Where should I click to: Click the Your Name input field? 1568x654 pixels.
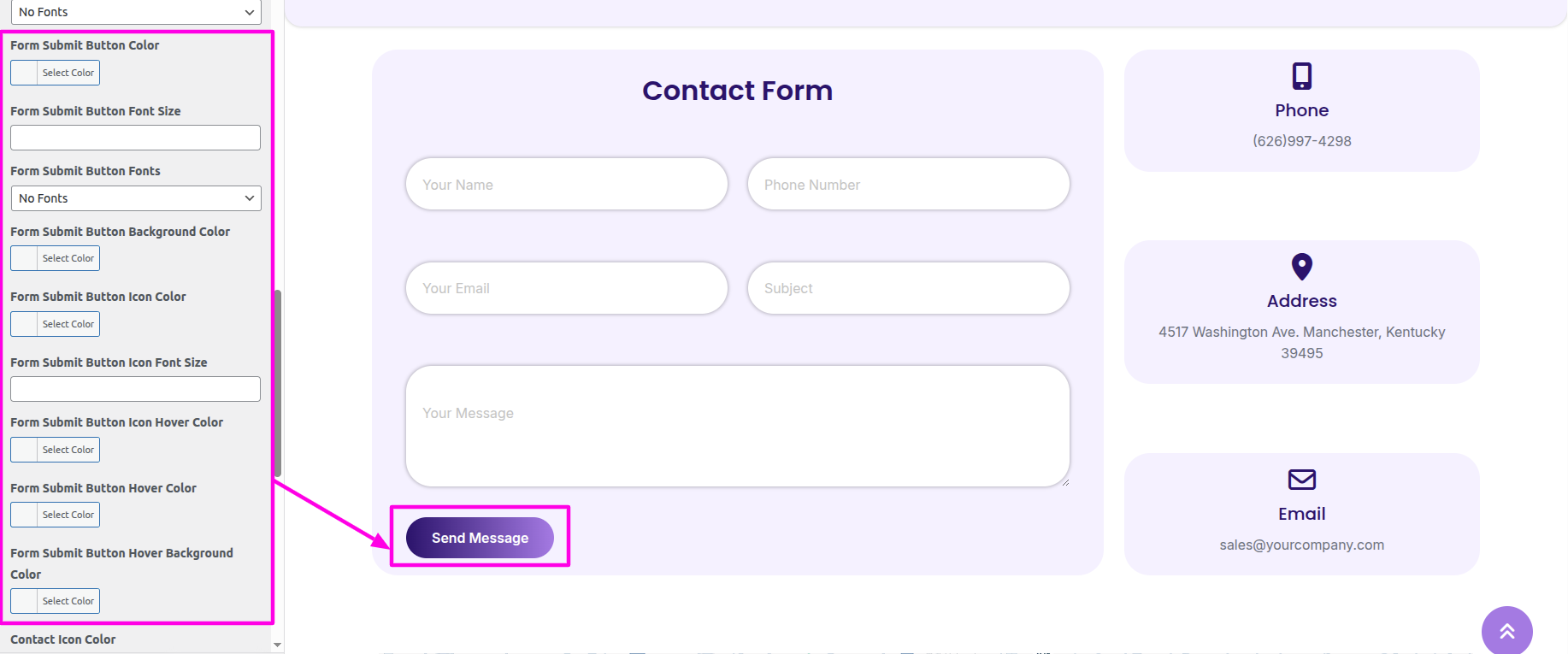point(566,185)
